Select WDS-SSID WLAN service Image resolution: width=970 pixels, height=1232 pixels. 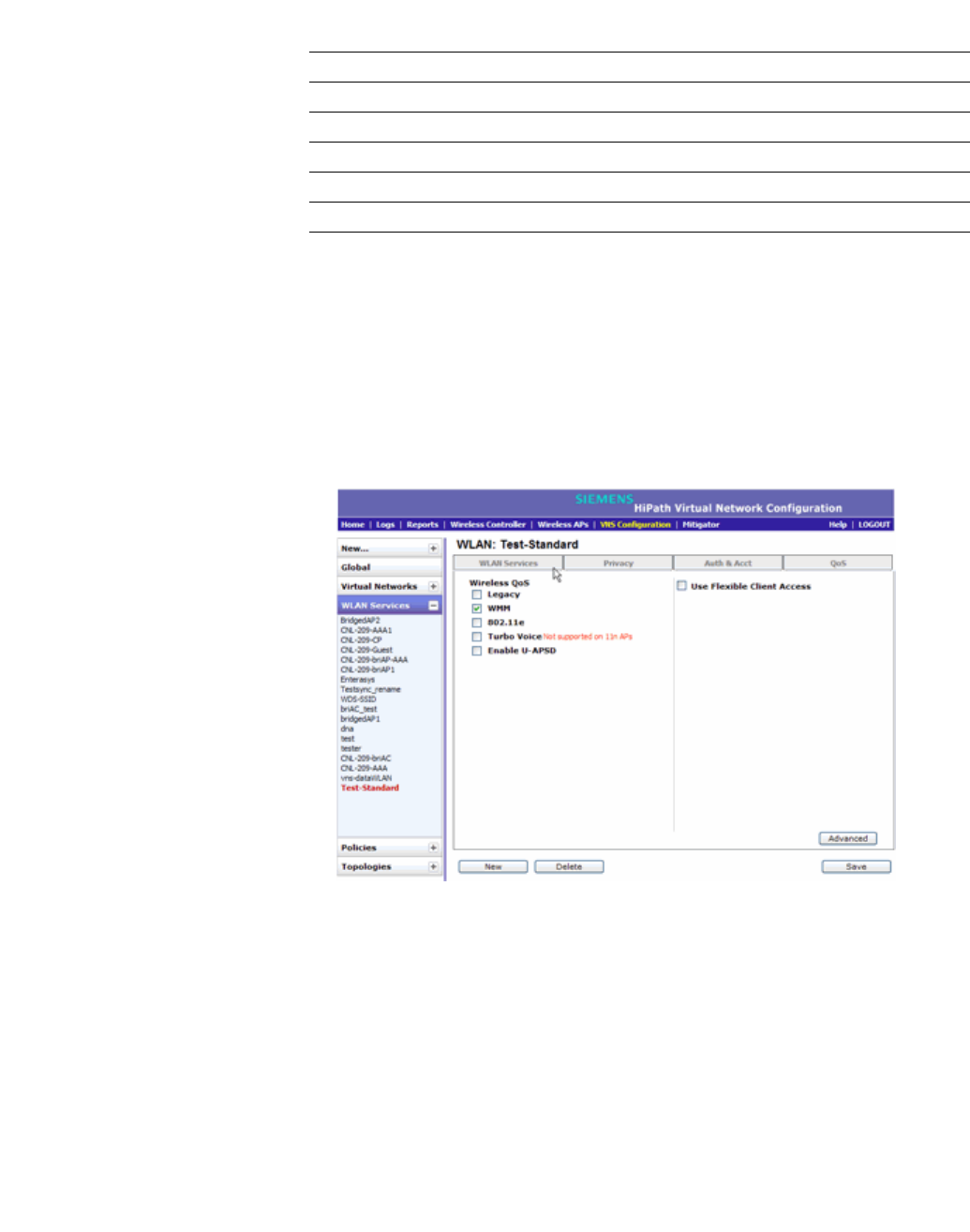(x=358, y=699)
